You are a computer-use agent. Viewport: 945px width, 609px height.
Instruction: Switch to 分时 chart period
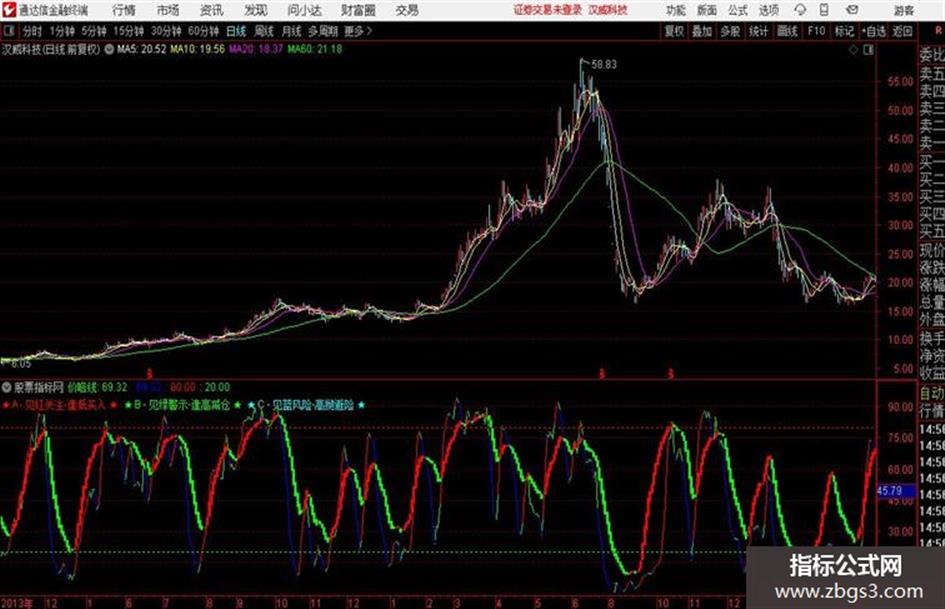coord(31,31)
